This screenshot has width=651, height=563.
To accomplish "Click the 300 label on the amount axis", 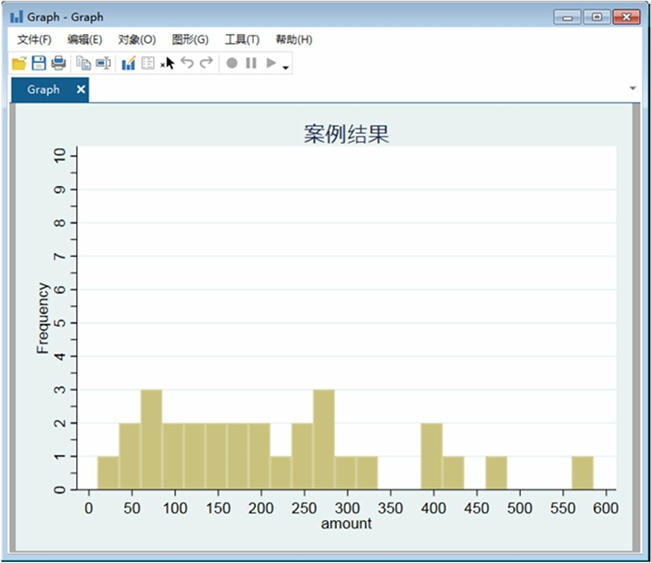I will (348, 508).
